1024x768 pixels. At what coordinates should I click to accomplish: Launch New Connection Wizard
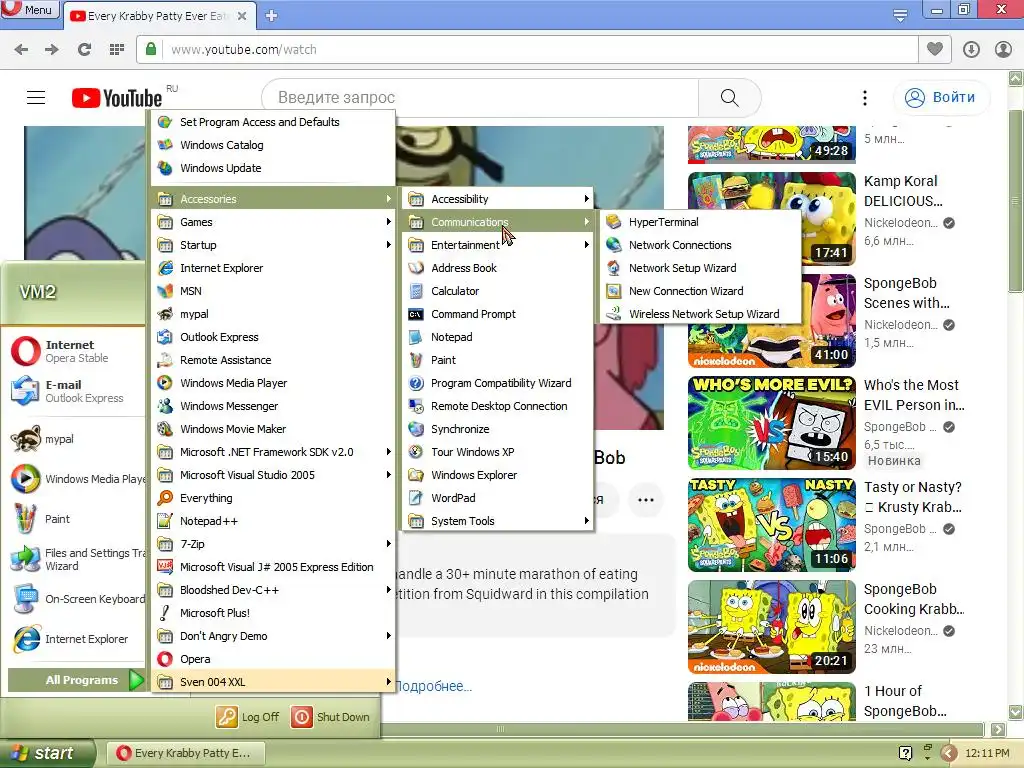(x=700, y=291)
